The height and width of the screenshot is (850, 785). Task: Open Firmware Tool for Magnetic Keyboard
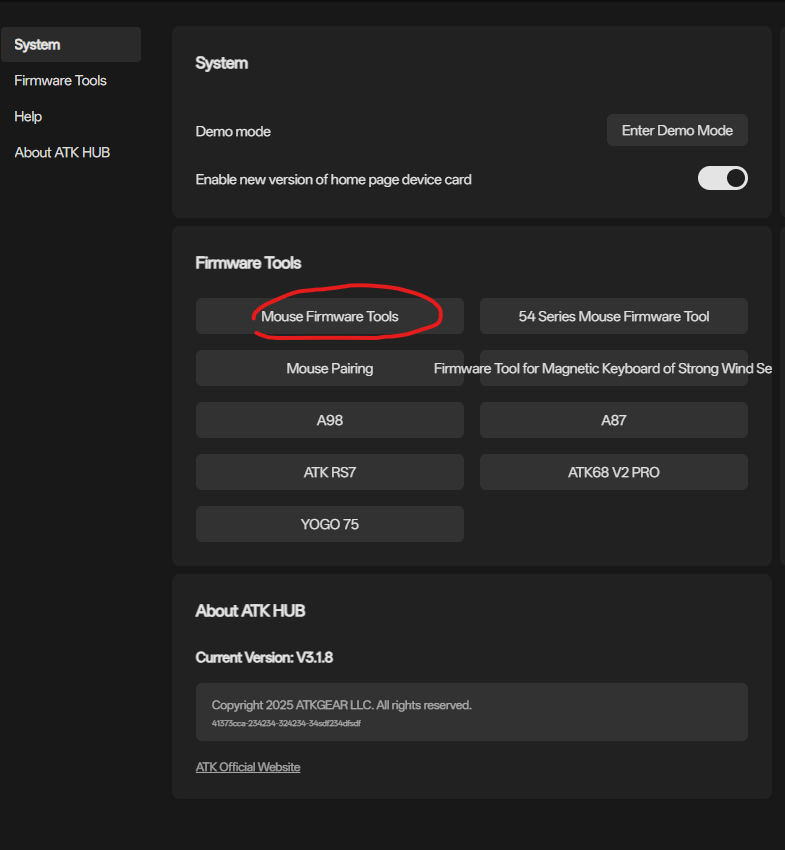[614, 368]
